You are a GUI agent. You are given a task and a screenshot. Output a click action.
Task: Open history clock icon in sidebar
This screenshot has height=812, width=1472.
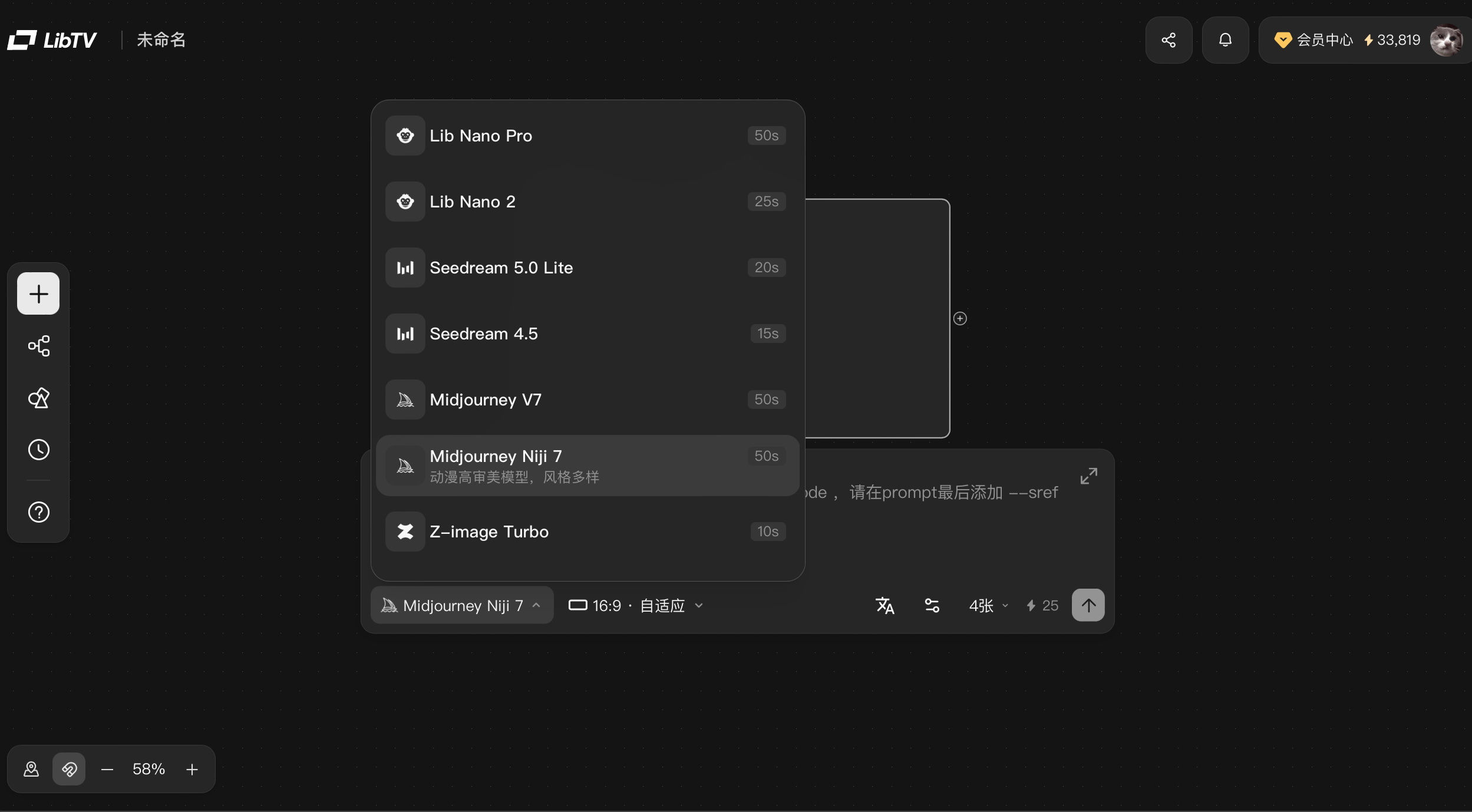pos(38,450)
